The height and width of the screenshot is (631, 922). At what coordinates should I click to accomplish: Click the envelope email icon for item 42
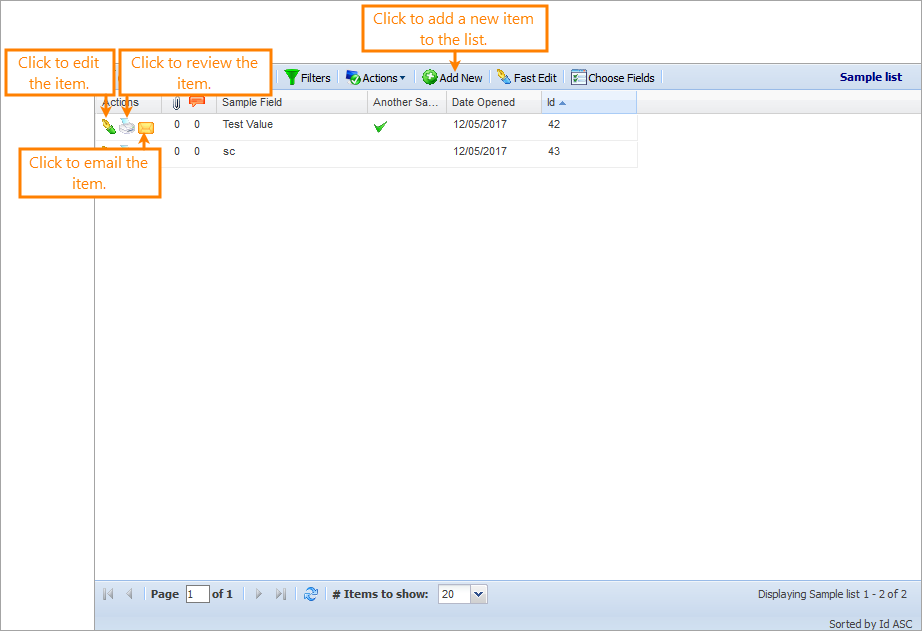pos(146,128)
